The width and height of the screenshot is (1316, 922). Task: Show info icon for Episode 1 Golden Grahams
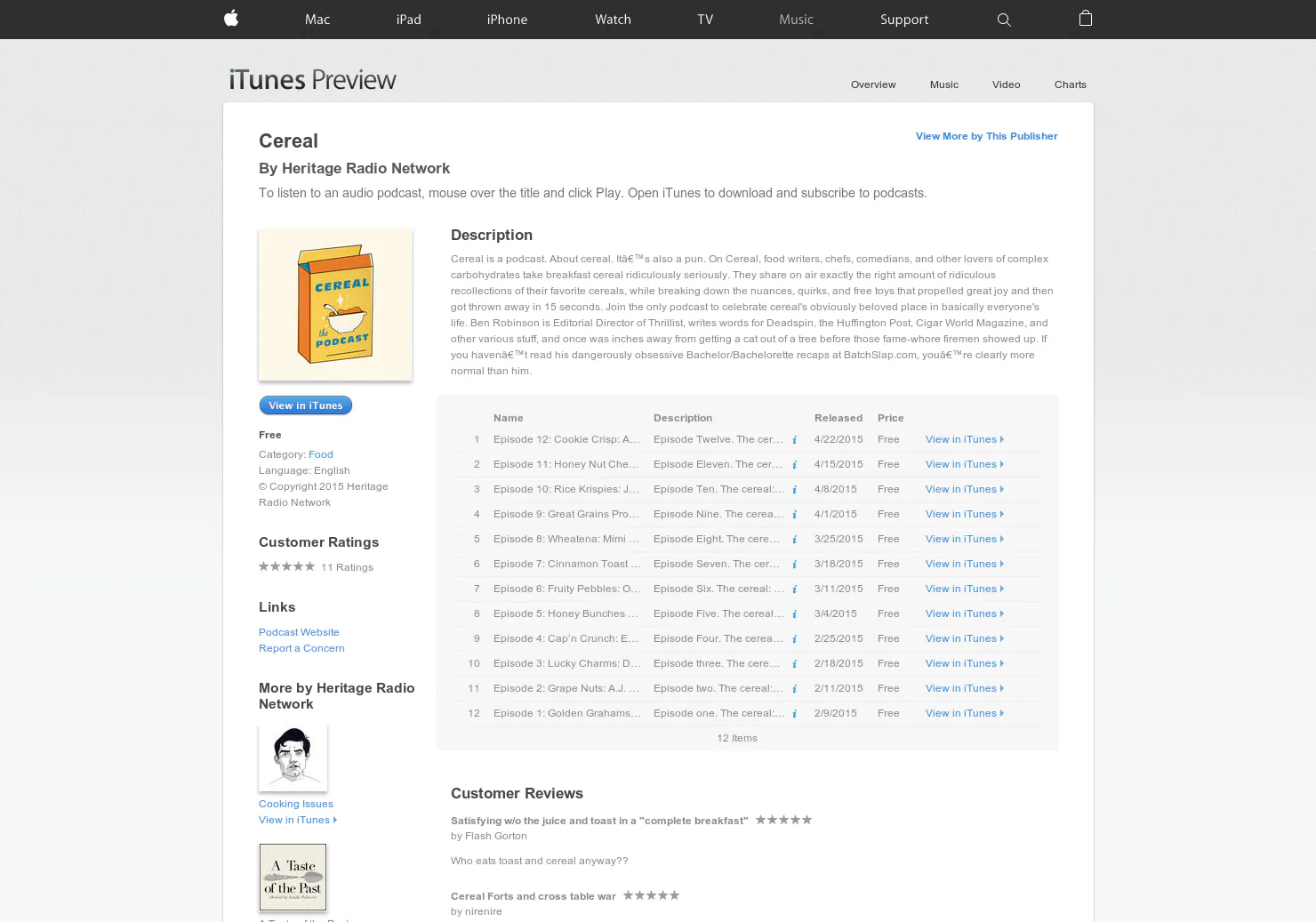(x=794, y=714)
